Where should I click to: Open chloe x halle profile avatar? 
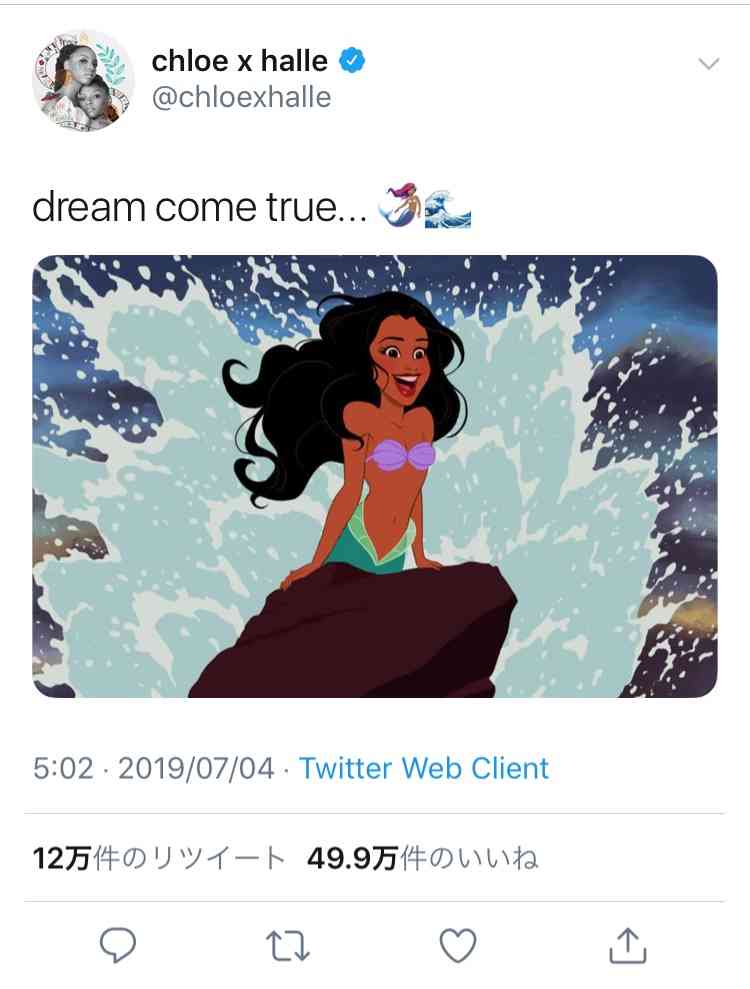[x=83, y=80]
